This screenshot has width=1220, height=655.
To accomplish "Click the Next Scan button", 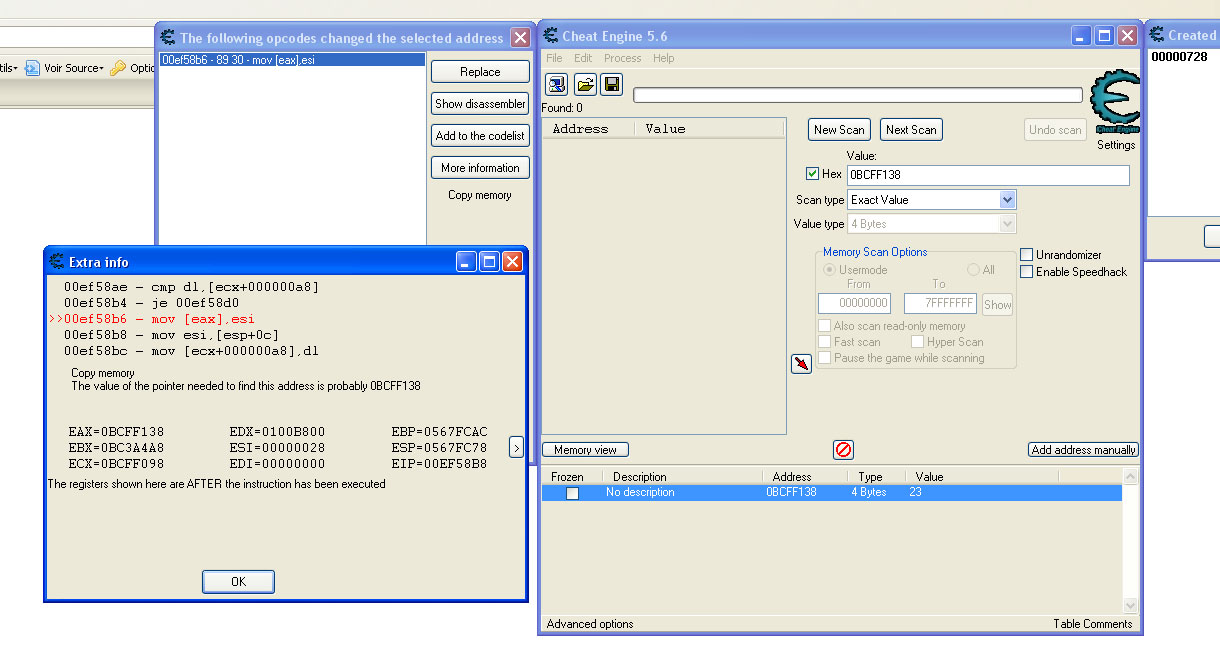I will [911, 129].
